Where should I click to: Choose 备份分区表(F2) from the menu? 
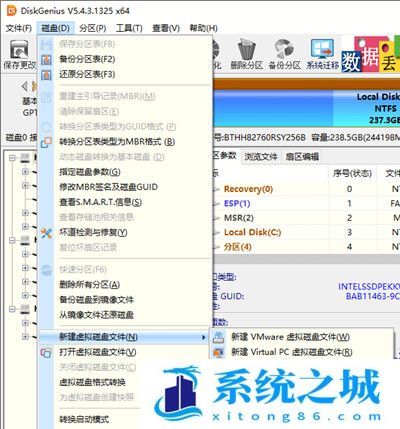tap(125, 60)
